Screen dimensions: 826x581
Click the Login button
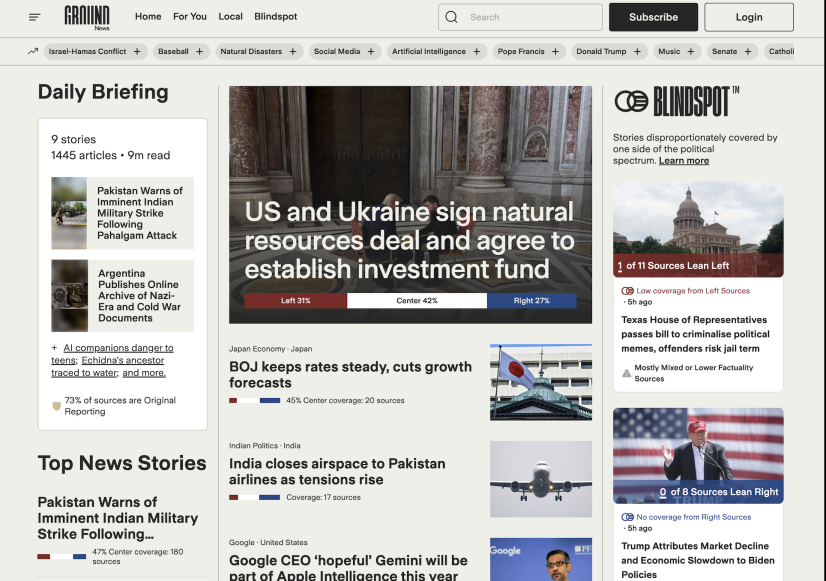pos(749,17)
